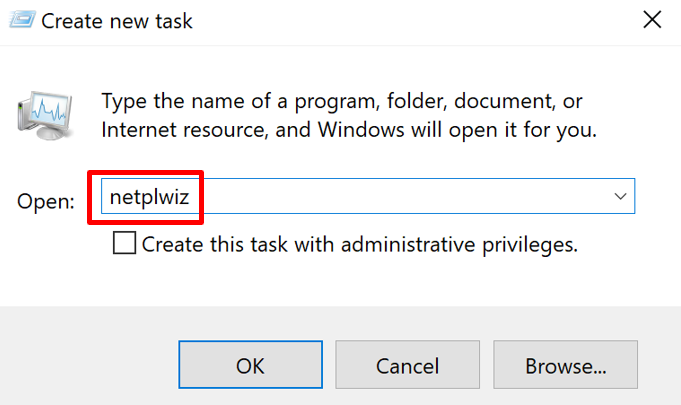
Task: Click the 'Open:' label
Action: coord(46,201)
